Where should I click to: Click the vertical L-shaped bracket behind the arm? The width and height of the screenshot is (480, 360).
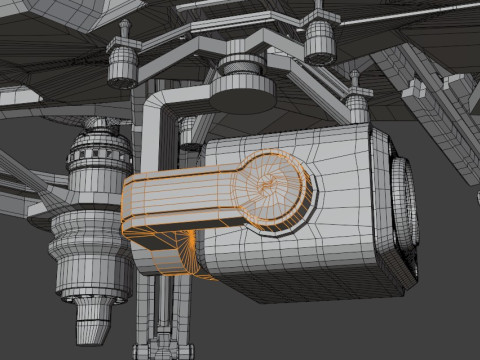click(152, 133)
